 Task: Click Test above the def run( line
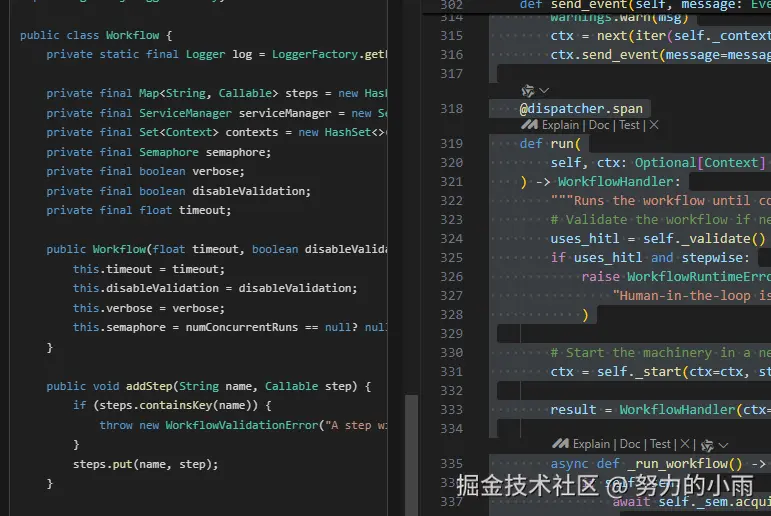tap(629, 125)
